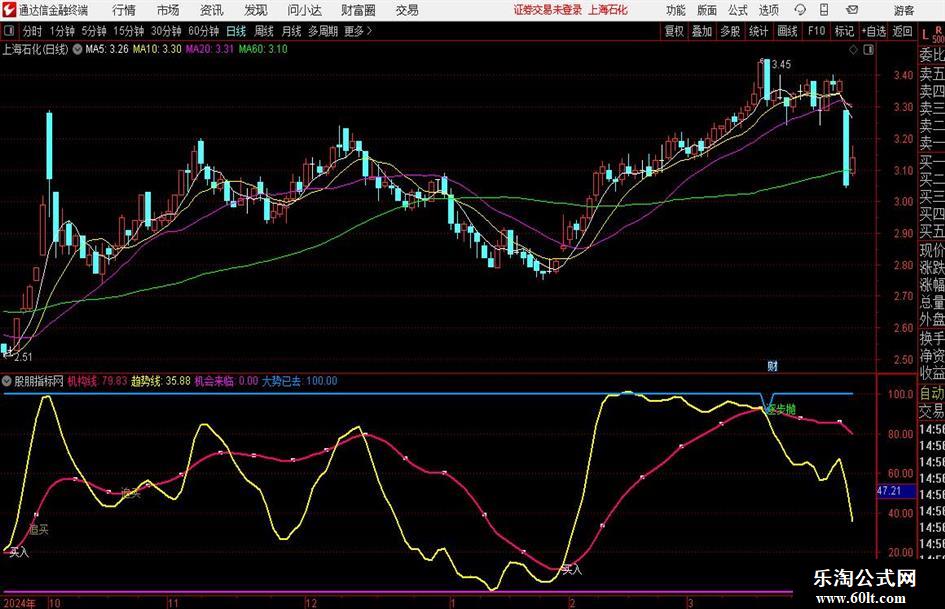This screenshot has height=609, width=945.
Task: Switch to 30分钟 chart period
Action: [x=166, y=31]
